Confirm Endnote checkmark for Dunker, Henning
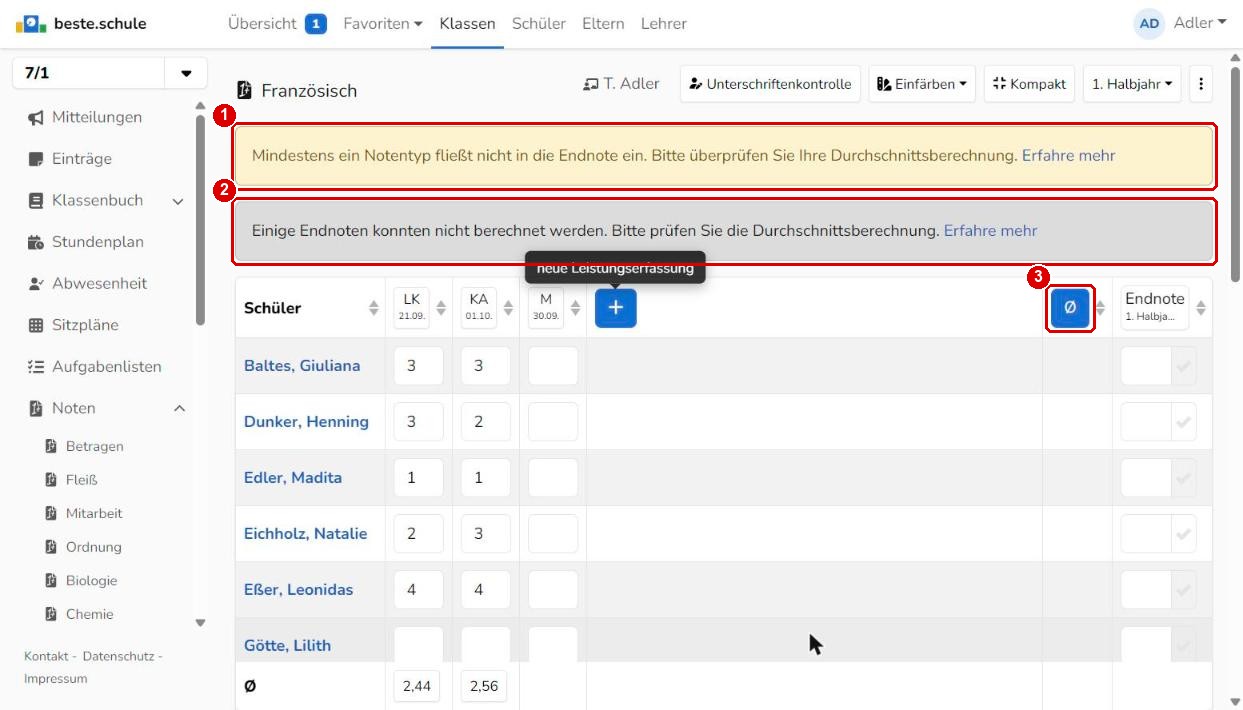The height and width of the screenshot is (710, 1243). 1184,422
